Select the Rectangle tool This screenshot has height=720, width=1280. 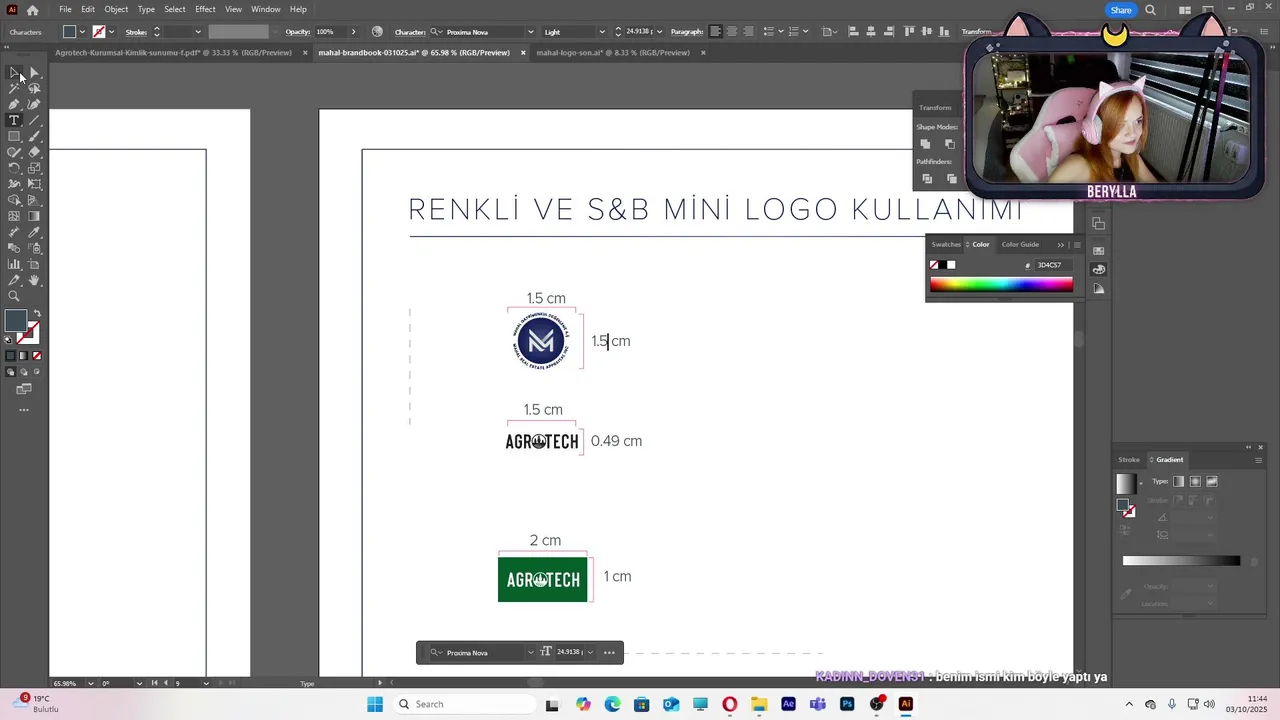pos(14,137)
